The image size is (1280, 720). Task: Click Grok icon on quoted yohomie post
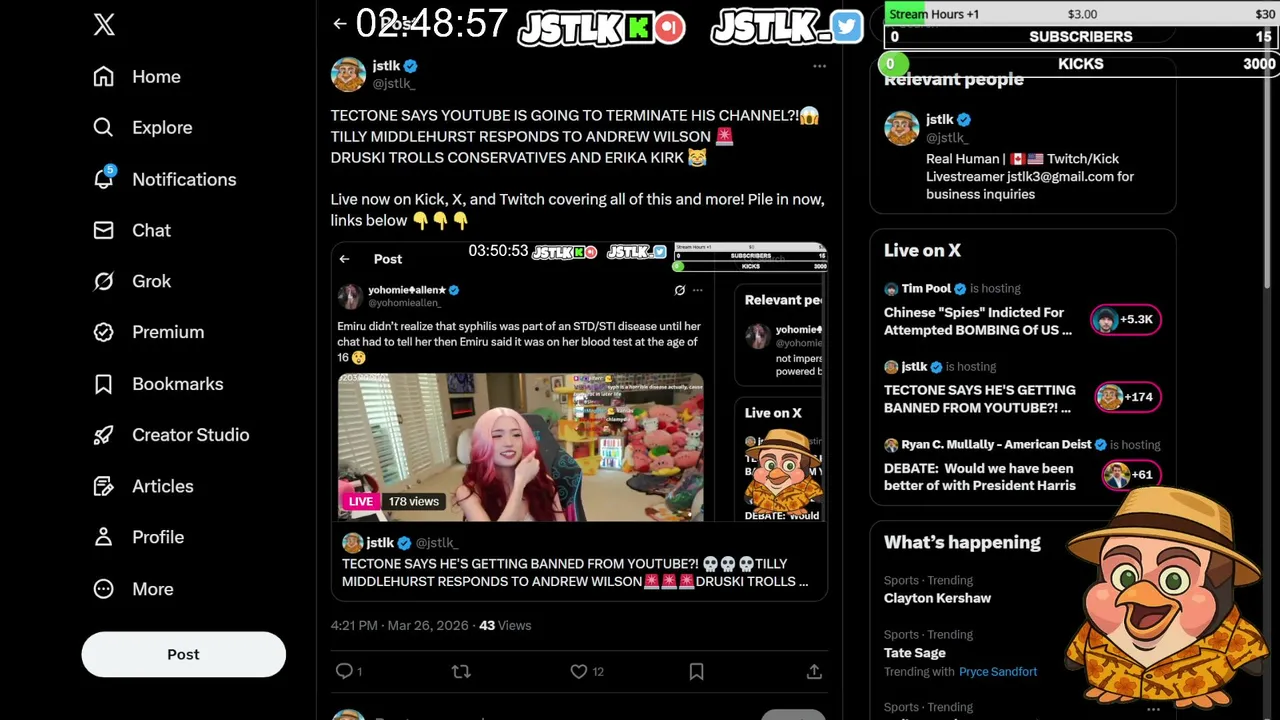[679, 290]
